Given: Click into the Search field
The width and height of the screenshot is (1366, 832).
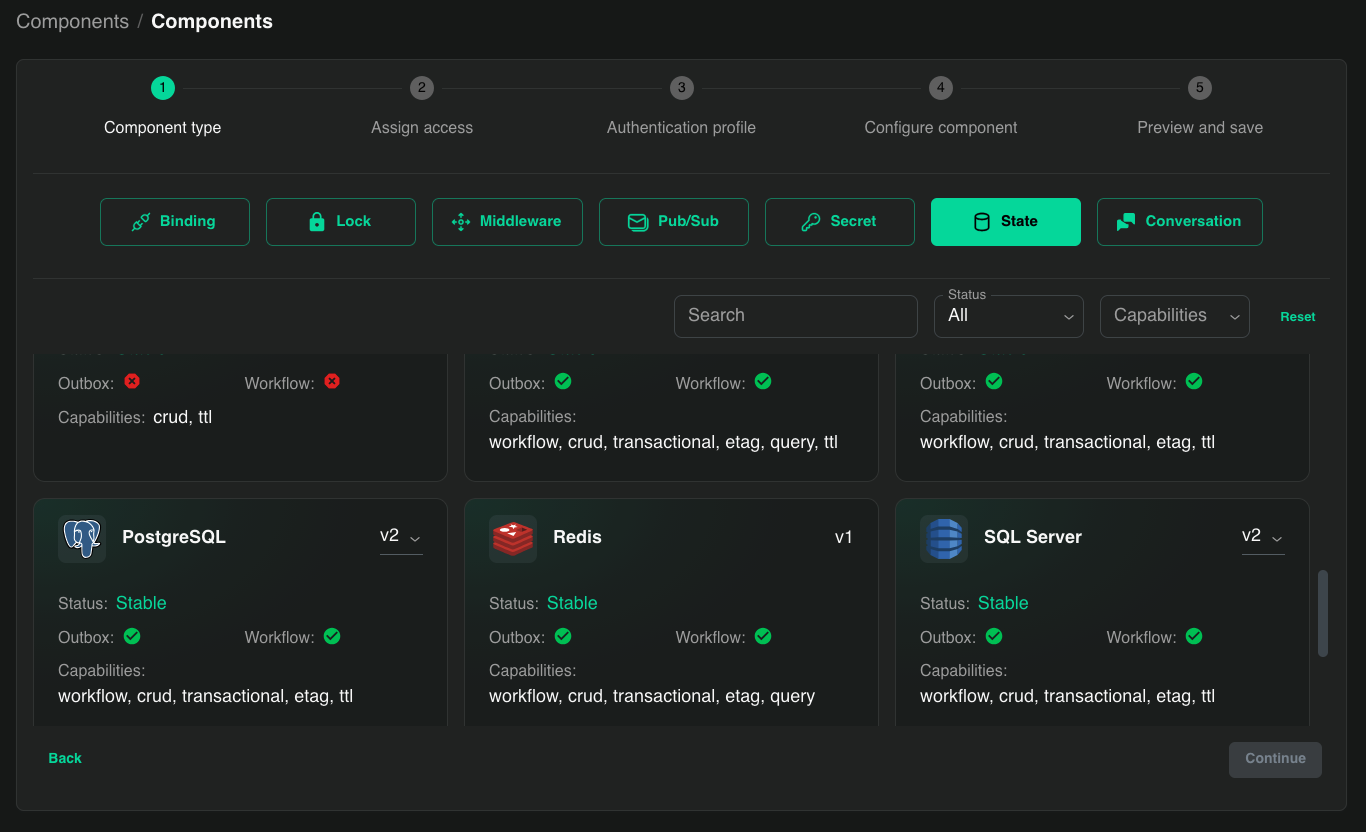Looking at the screenshot, I should click(x=796, y=316).
